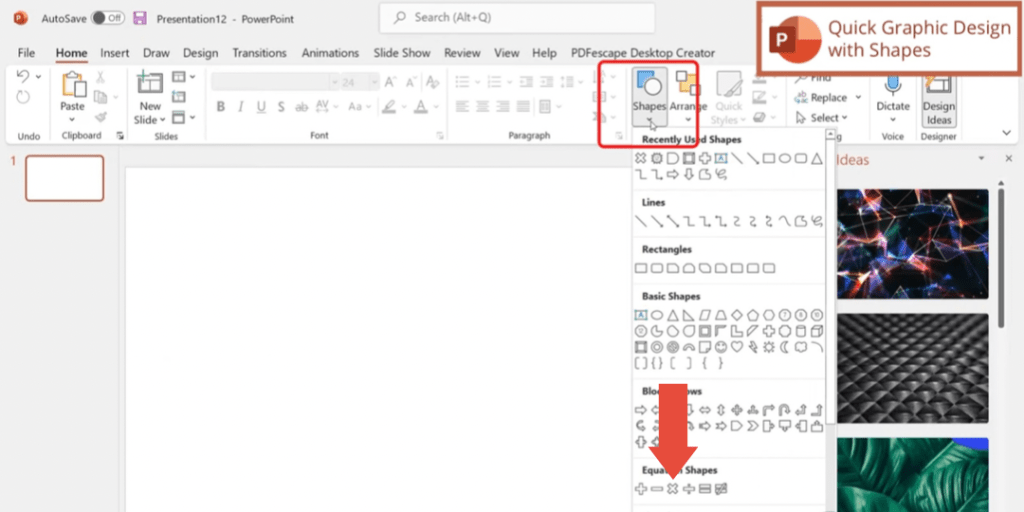The height and width of the screenshot is (512, 1024).
Task: Click the Save floppy disk icon
Action: [x=140, y=18]
